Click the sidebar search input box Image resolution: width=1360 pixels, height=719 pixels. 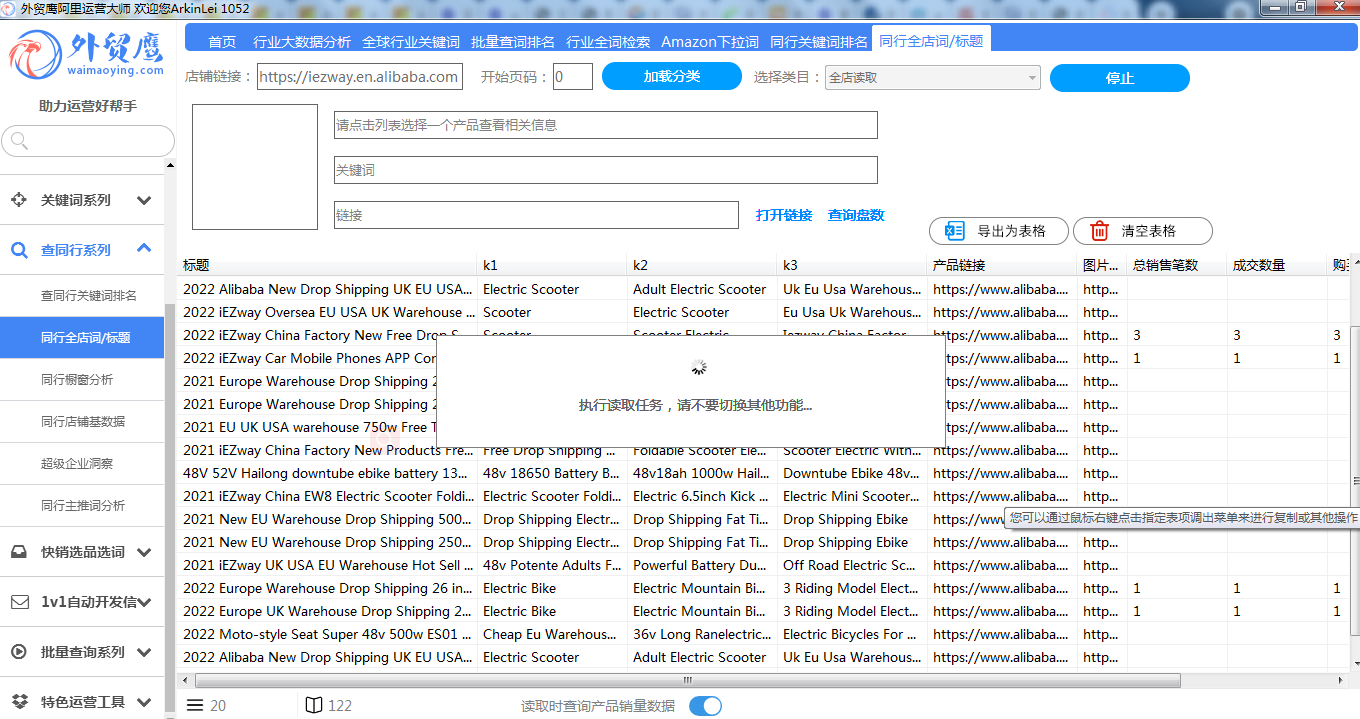click(x=88, y=141)
